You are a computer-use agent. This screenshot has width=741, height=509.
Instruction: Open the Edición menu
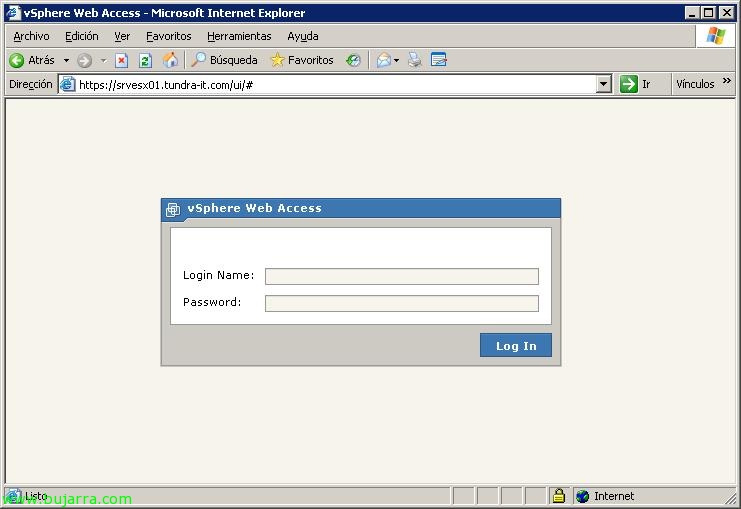coord(82,36)
